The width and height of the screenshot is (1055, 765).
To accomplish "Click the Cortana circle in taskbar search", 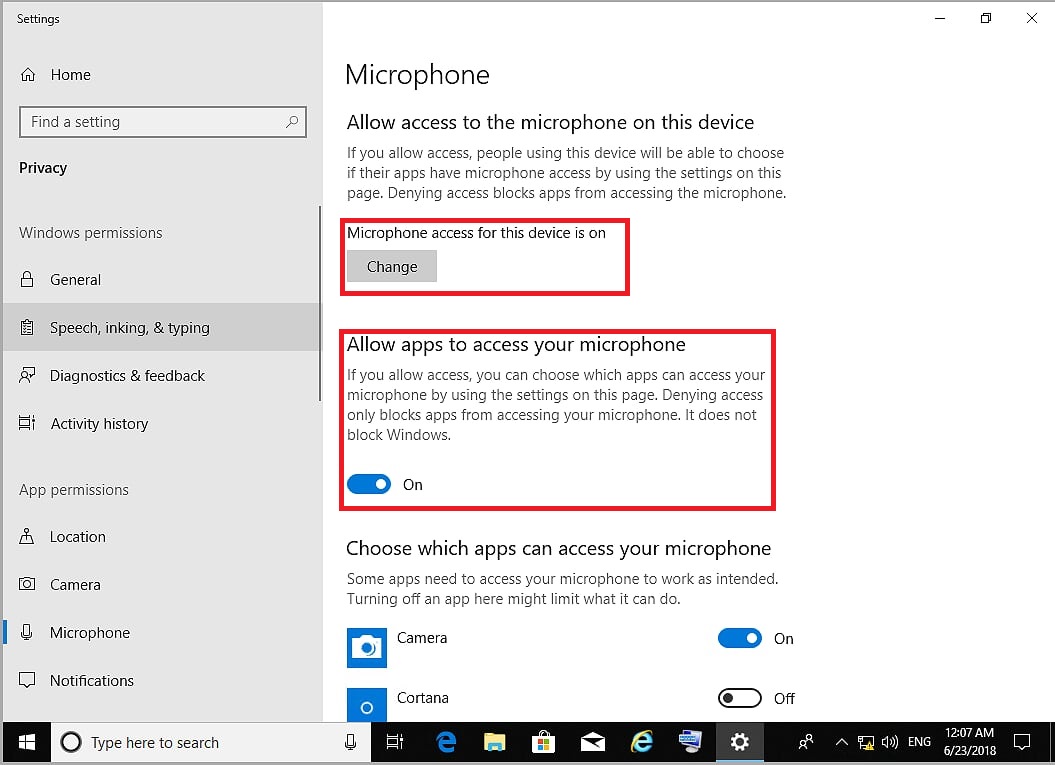I will click(x=71, y=742).
